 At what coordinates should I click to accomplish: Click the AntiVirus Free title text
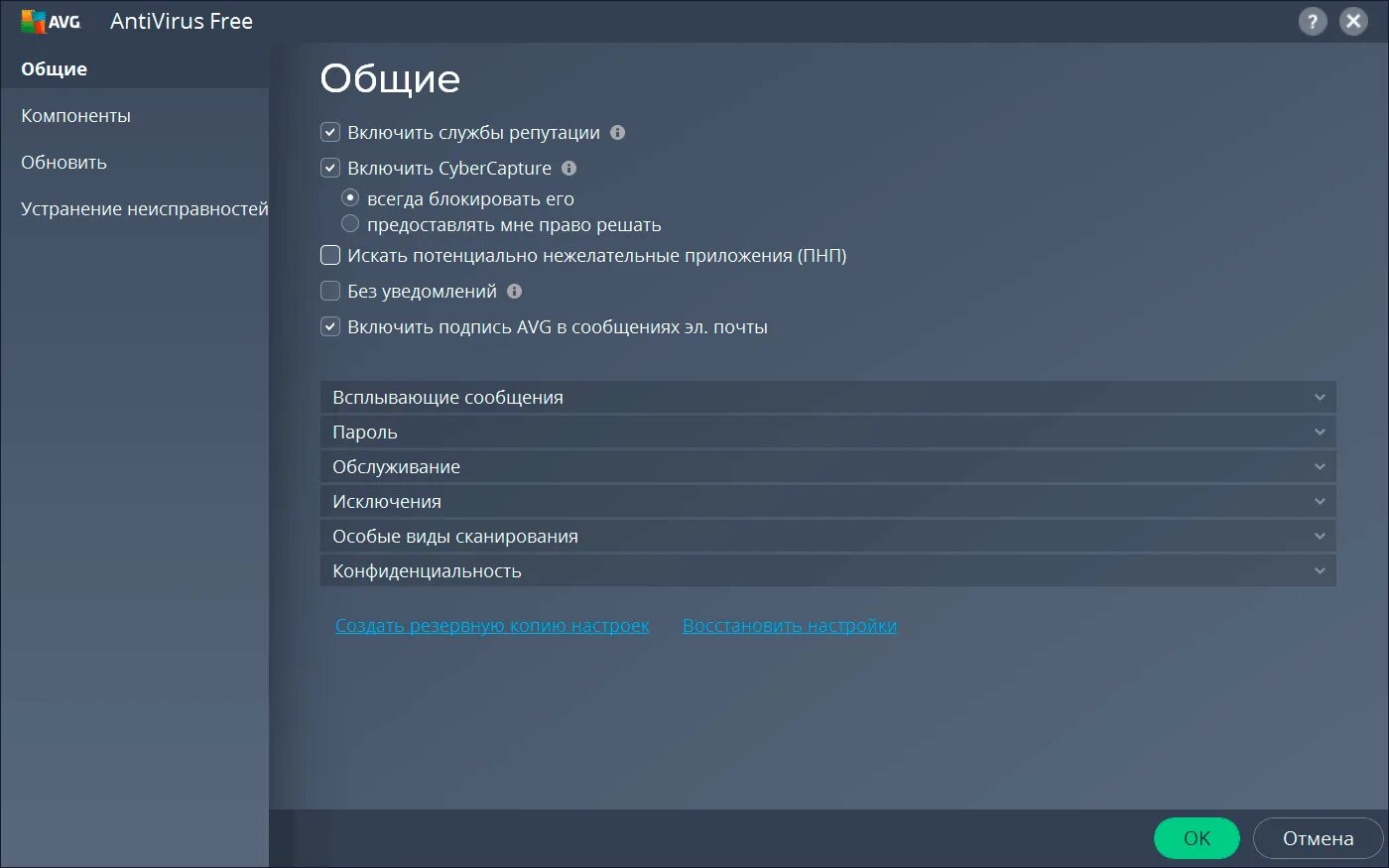coord(182,21)
